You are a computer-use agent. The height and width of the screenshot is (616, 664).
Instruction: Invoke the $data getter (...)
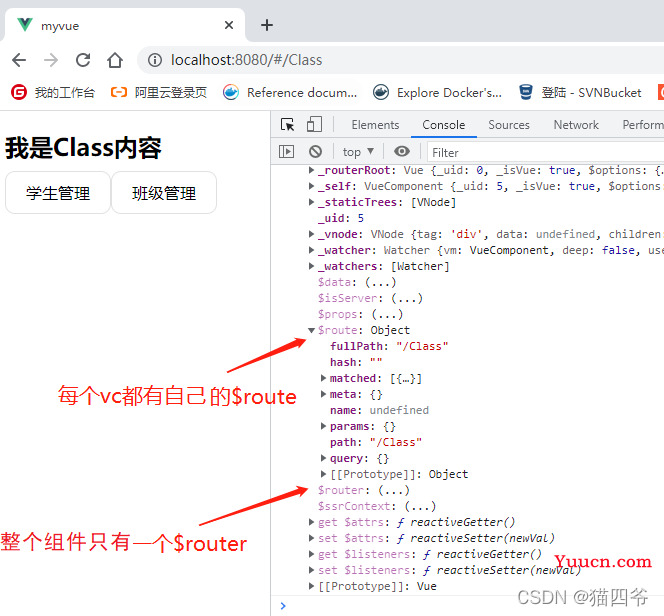click(380, 282)
